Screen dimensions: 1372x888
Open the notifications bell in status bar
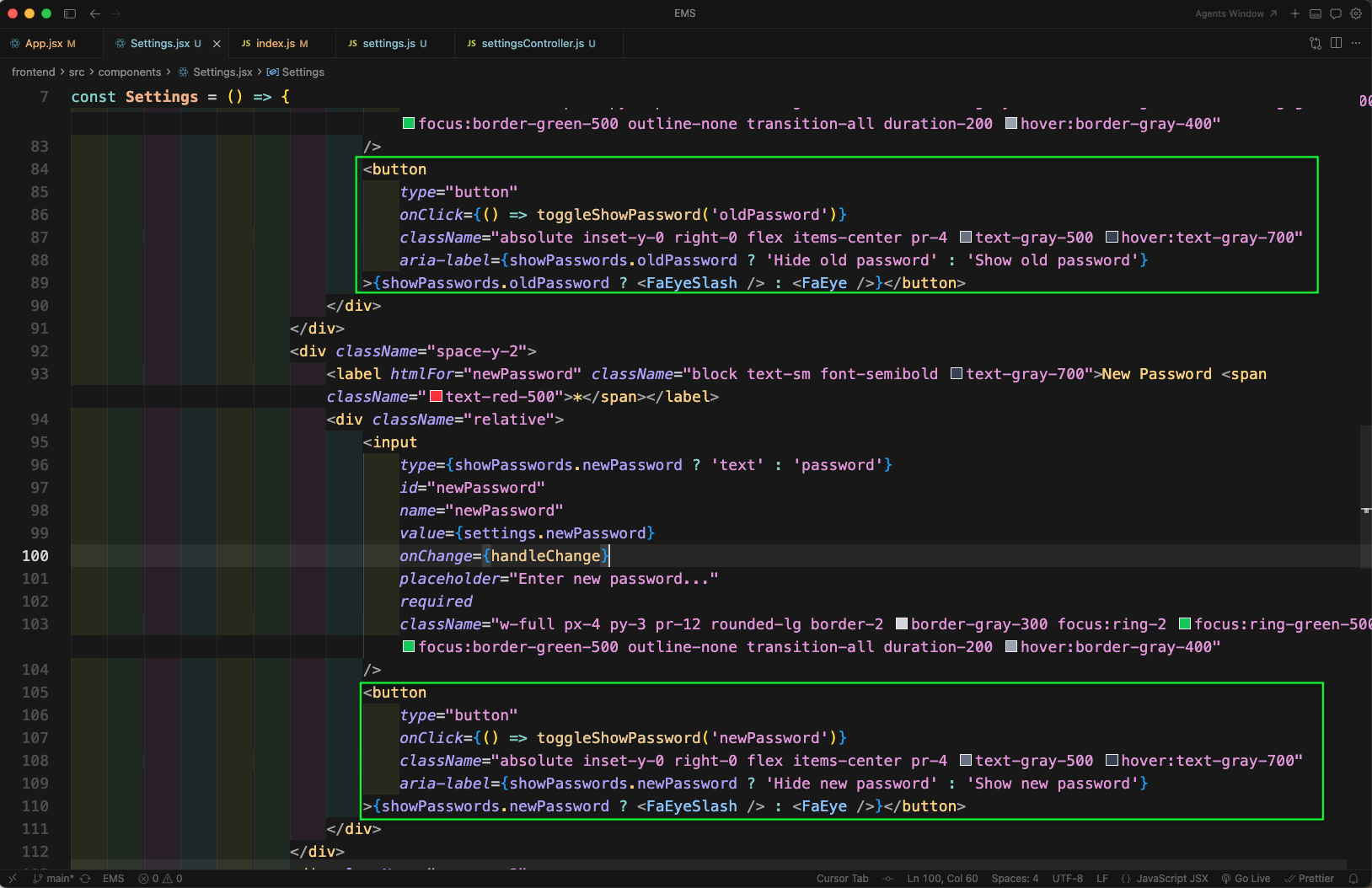1353,879
